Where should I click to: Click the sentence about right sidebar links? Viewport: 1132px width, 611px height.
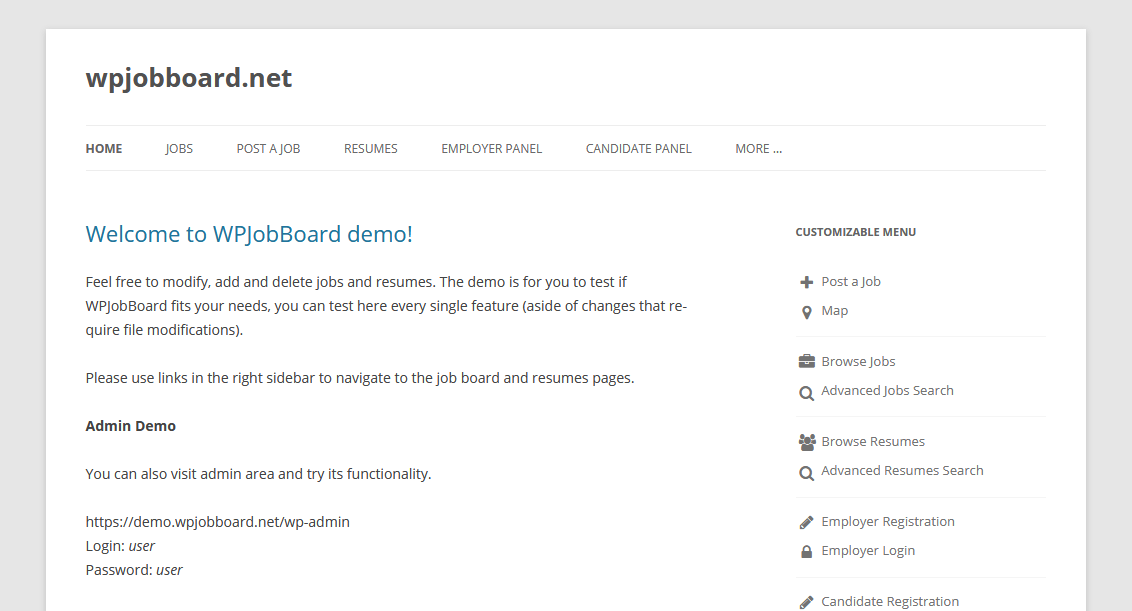pyautogui.click(x=360, y=378)
